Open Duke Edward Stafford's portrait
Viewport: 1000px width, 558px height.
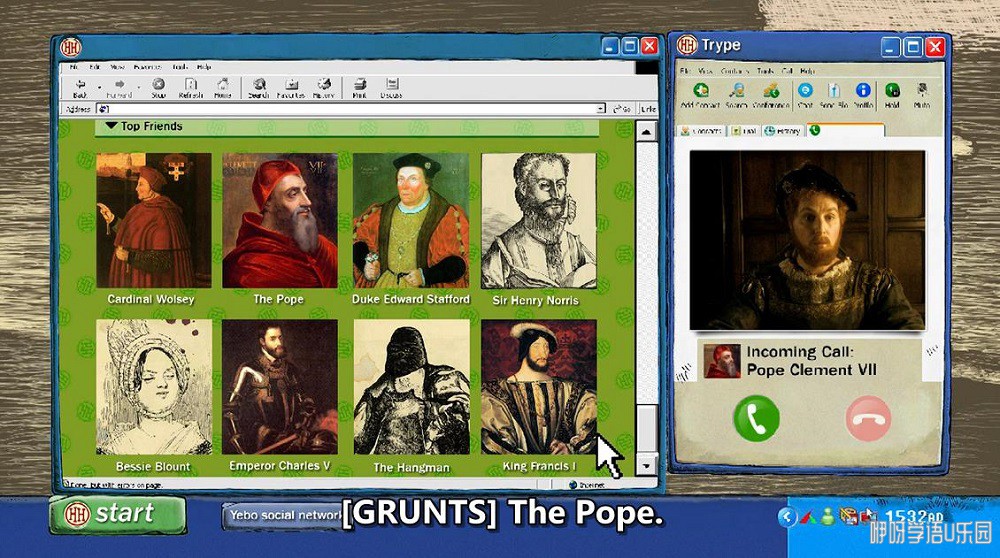(x=411, y=221)
